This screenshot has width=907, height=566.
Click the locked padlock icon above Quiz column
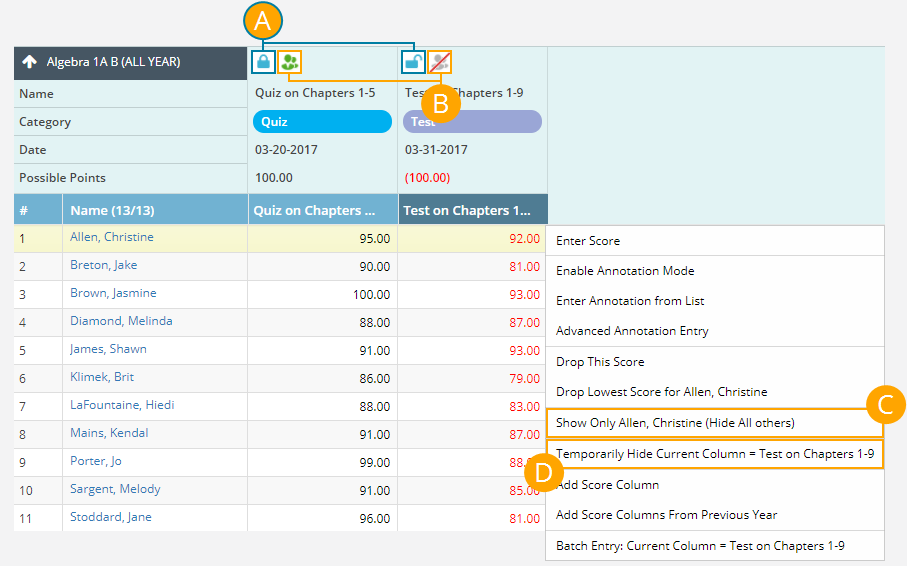[x=263, y=62]
